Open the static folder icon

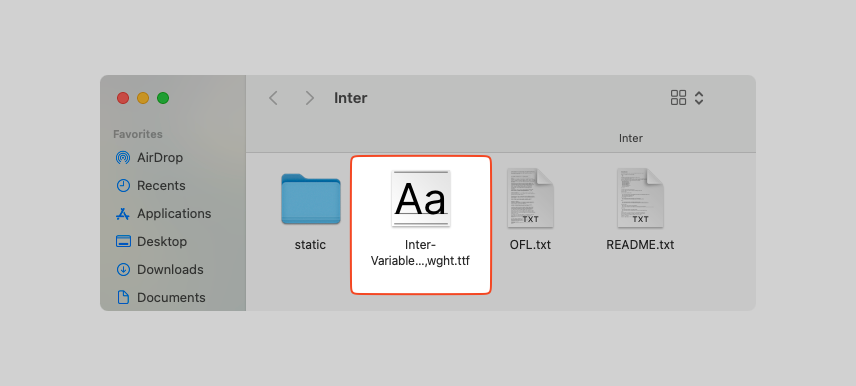pos(311,199)
